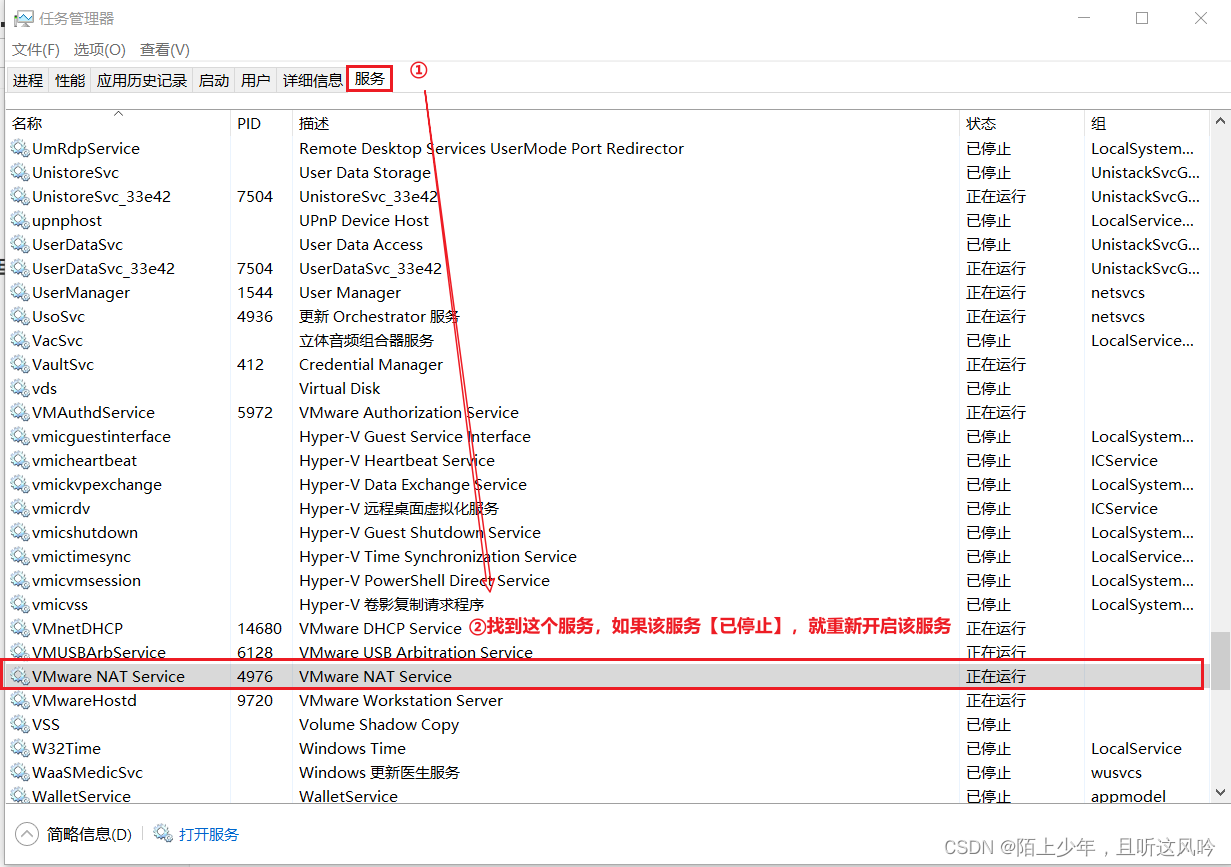Image resolution: width=1231 pixels, height=867 pixels.
Task: Click PID value 5972
Action: click(x=255, y=412)
